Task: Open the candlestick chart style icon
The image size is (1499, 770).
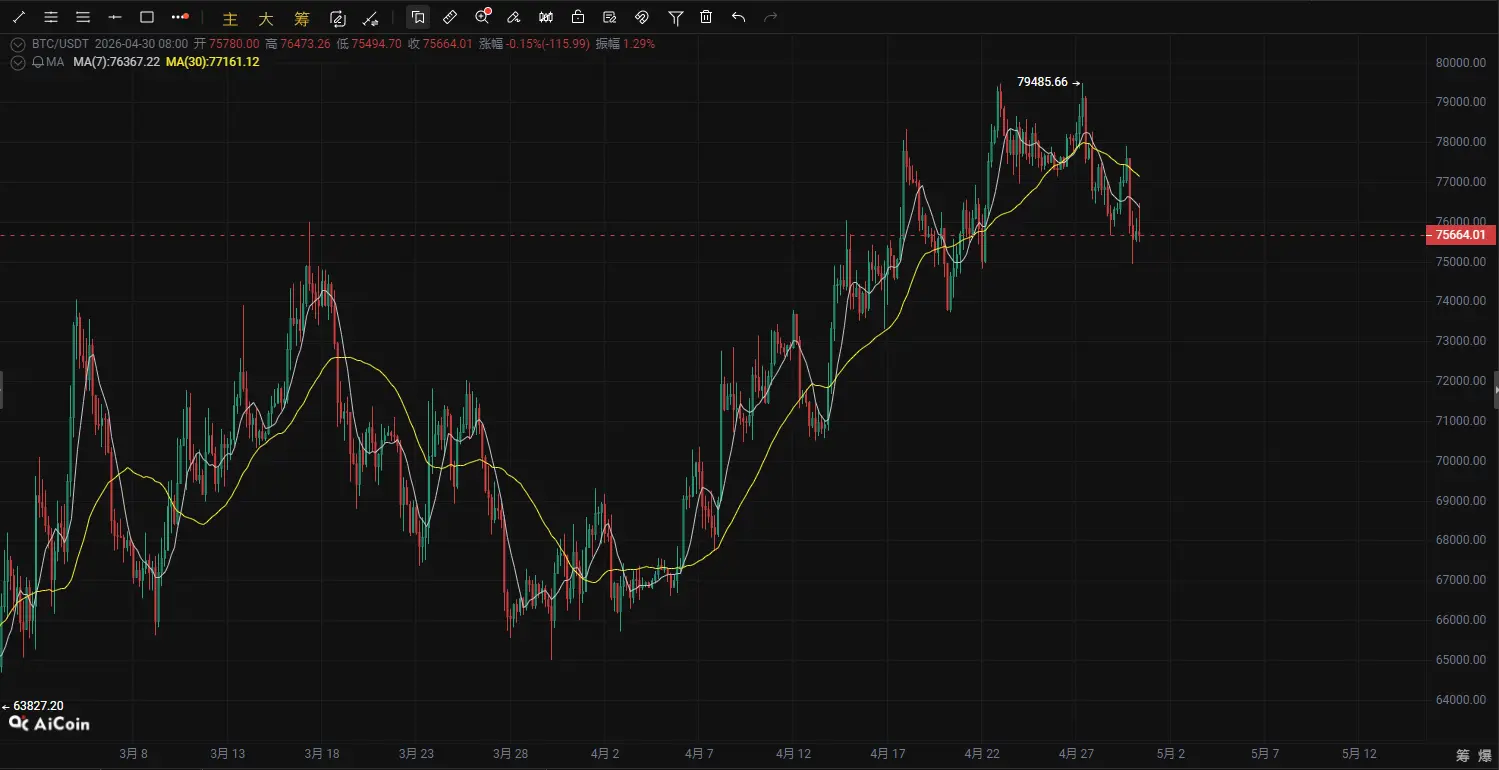Action: click(x=546, y=17)
